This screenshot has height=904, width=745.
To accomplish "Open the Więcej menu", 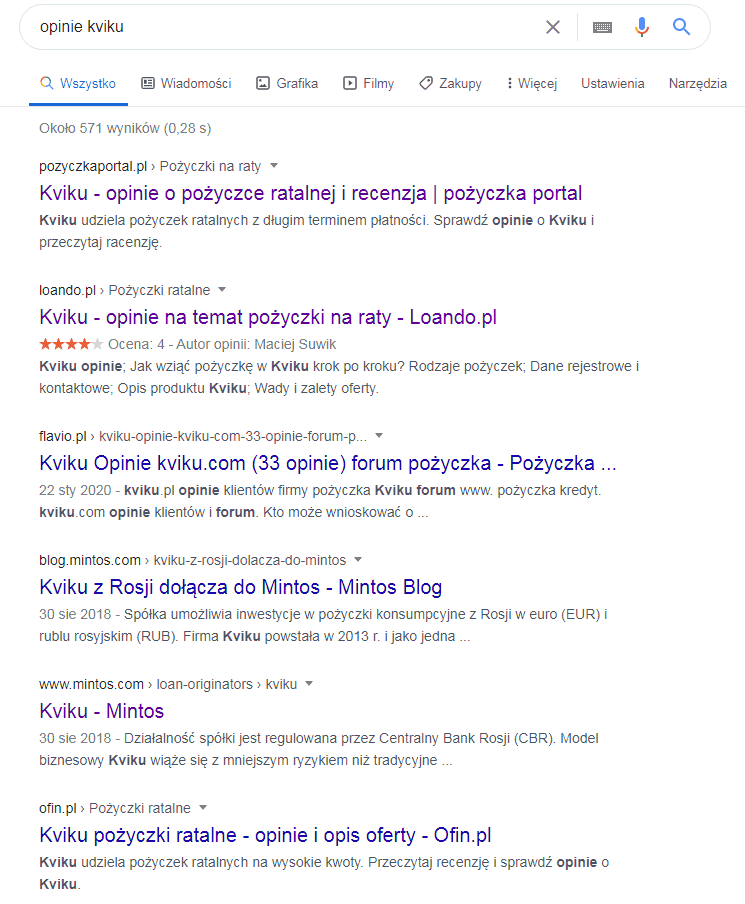I will 531,84.
